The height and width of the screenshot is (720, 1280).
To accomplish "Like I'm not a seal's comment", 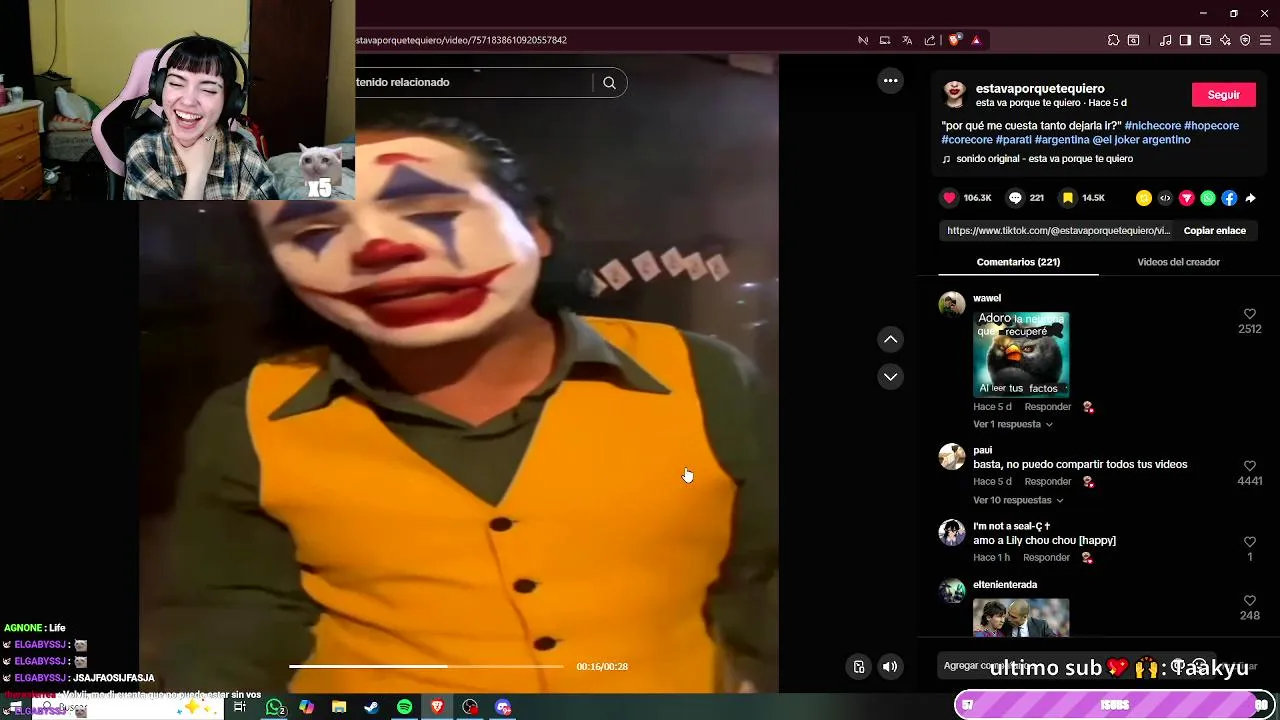I will click(x=1249, y=542).
